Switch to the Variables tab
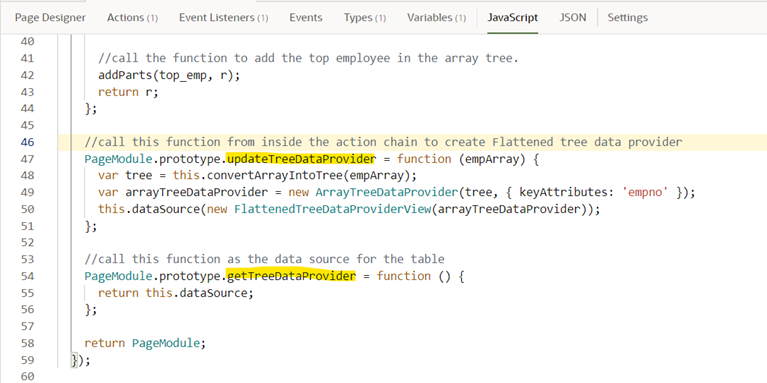 (x=436, y=18)
